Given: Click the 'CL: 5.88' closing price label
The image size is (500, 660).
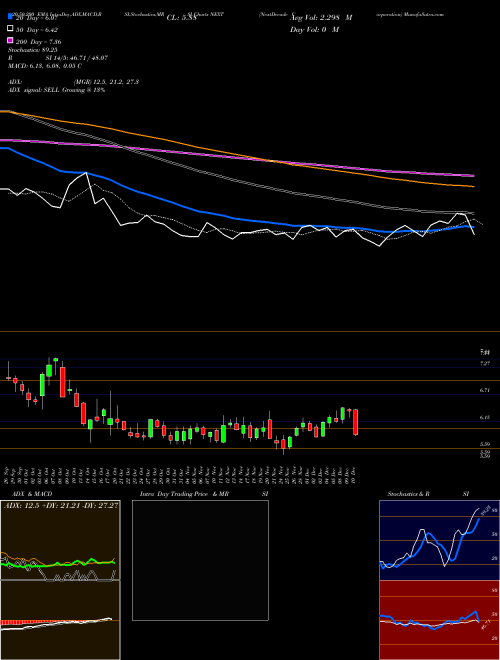Looking at the screenshot, I should tap(182, 18).
